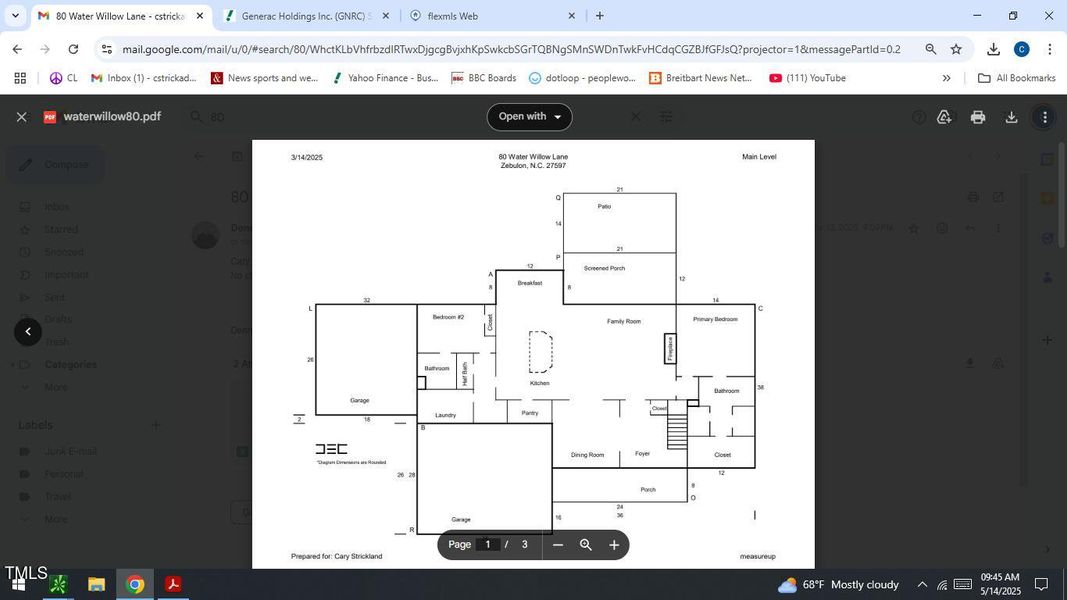Image resolution: width=1067 pixels, height=600 pixels.
Task: Print the floor plan PDF
Action: (978, 117)
